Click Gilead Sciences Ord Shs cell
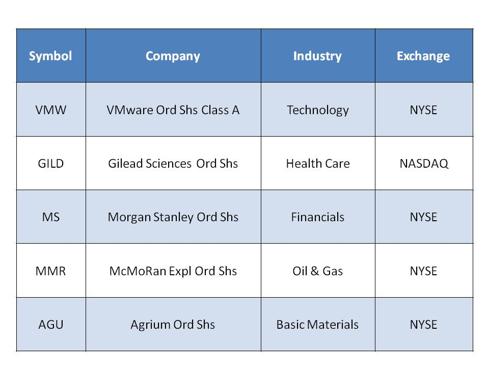This screenshot has width=489, height=367. click(173, 163)
